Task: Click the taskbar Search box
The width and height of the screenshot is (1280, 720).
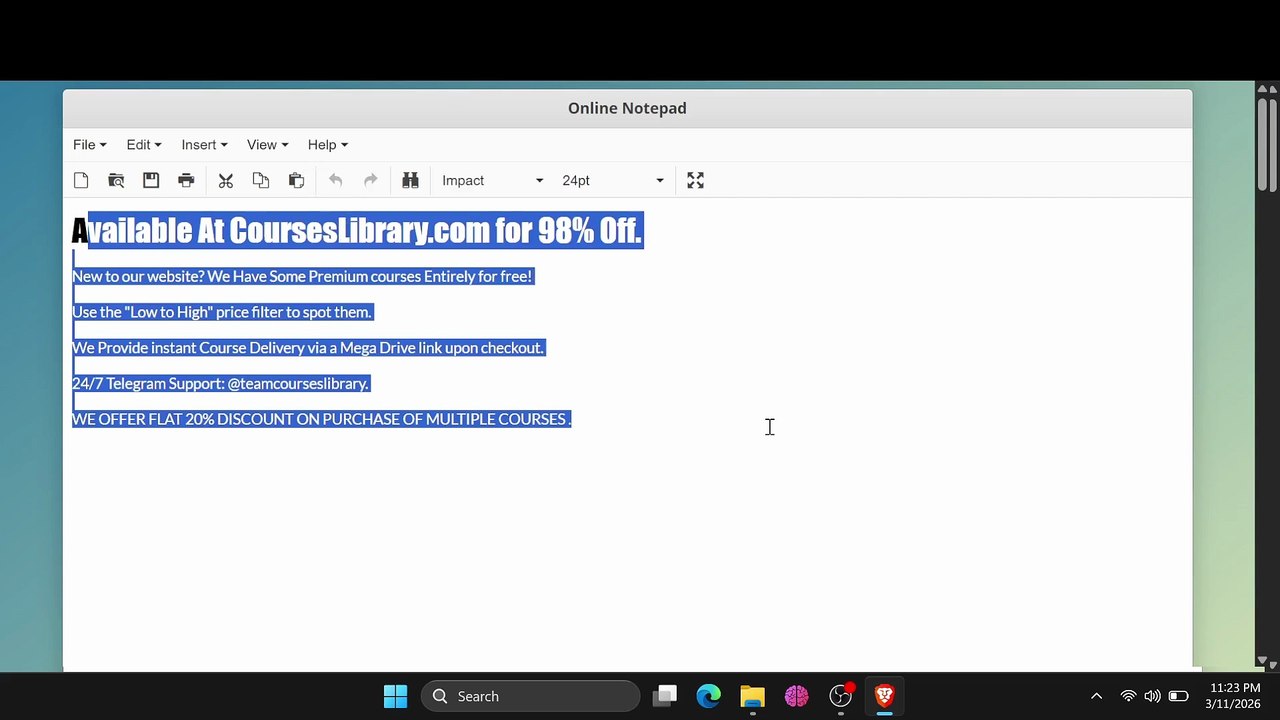Action: tap(531, 696)
